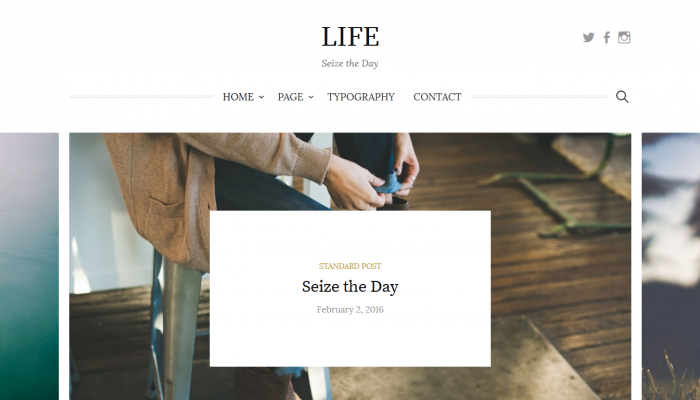Go to the TYPOGRAPHY page

point(361,97)
